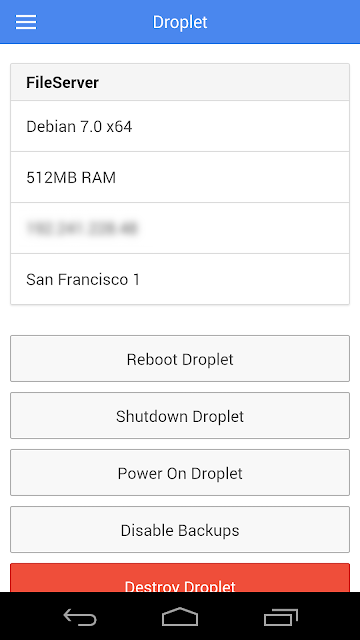Click the Destroy Droplet label text
360x640 pixels.
click(180, 586)
